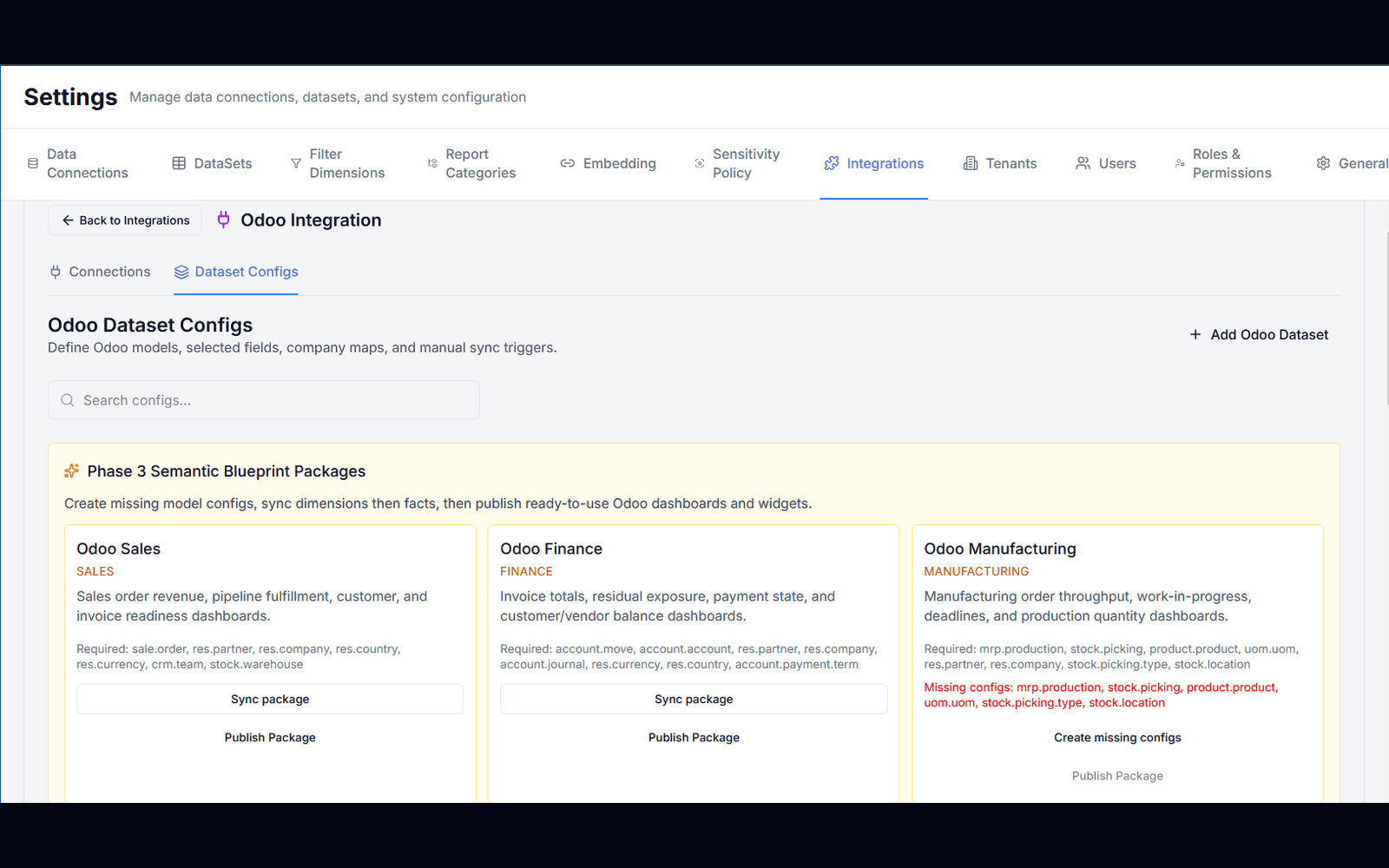The width and height of the screenshot is (1389, 868).
Task: Click the orange sparkle blueprint icon
Action: (72, 470)
